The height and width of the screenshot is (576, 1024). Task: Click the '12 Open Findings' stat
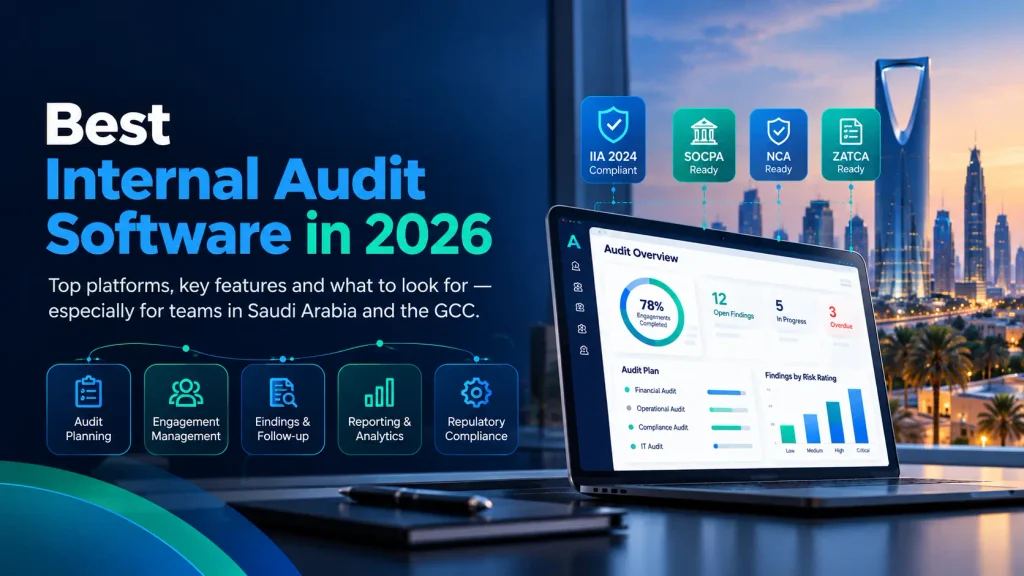coord(733,306)
